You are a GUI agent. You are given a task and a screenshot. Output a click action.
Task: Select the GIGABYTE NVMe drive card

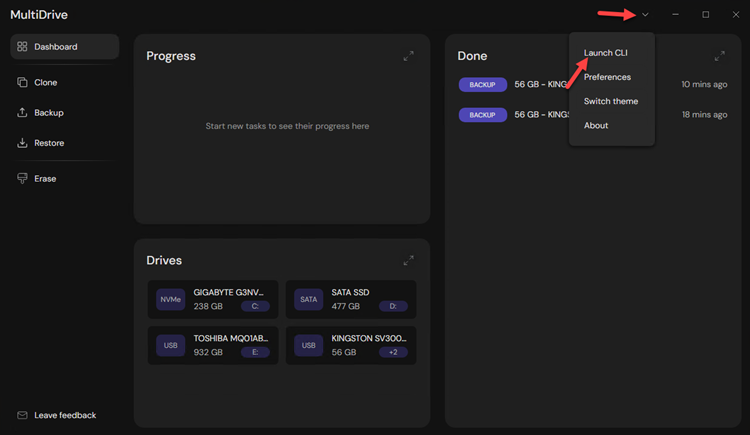[212, 299]
